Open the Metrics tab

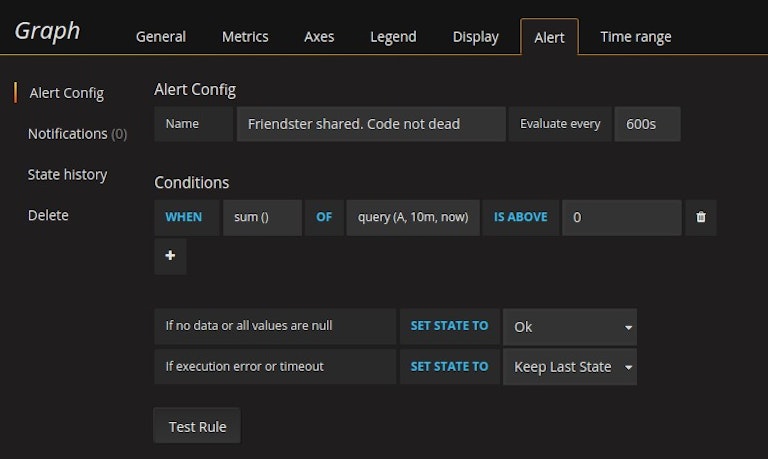pos(245,36)
